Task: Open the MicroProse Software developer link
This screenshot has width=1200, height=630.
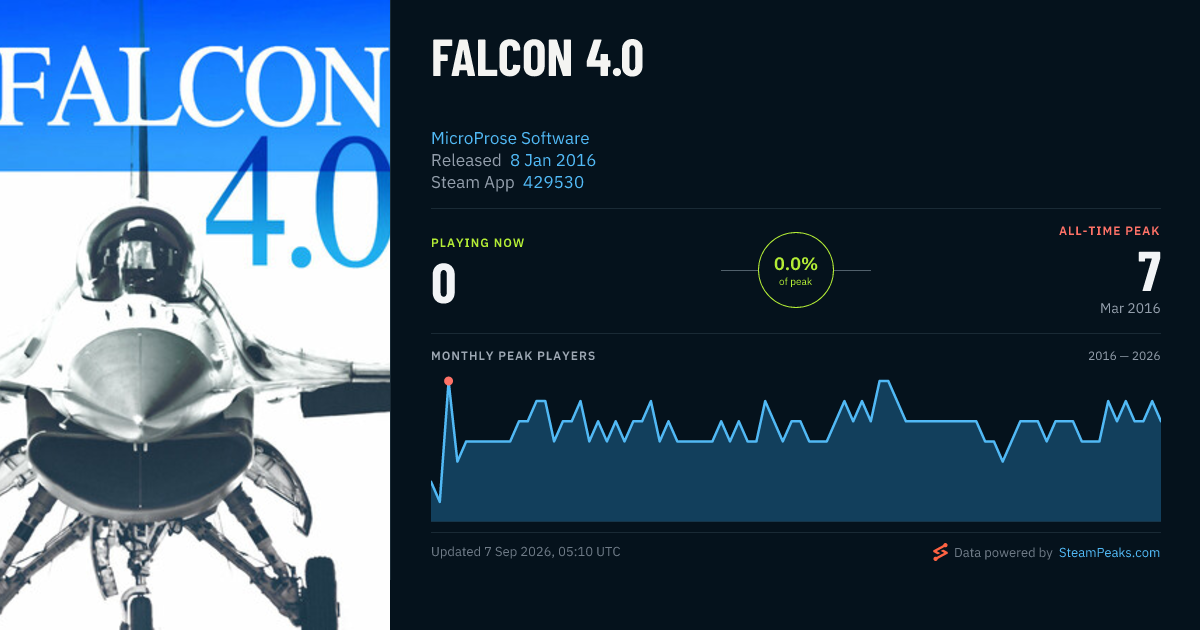Action: click(x=510, y=138)
